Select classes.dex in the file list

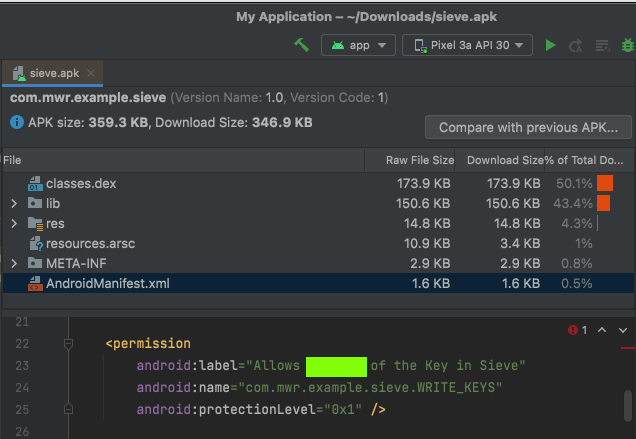point(81,183)
